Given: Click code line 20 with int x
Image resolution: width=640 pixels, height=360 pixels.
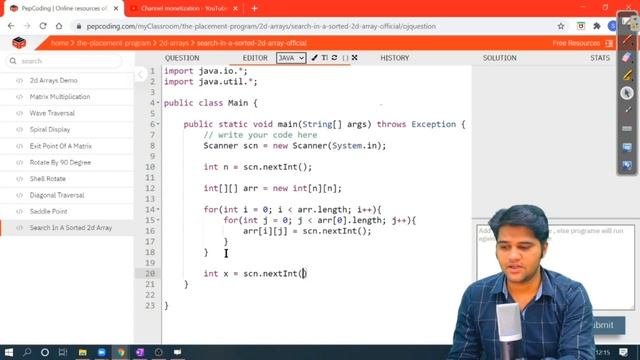Looking at the screenshot, I should pyautogui.click(x=255, y=273).
